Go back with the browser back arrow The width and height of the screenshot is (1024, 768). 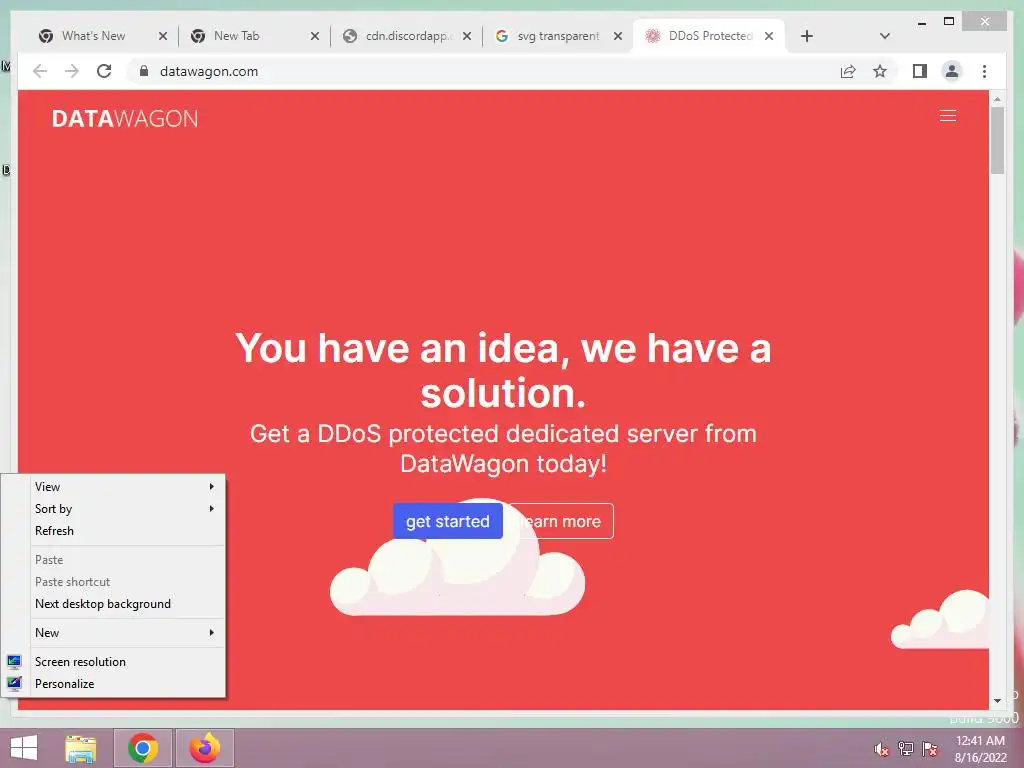click(x=40, y=71)
